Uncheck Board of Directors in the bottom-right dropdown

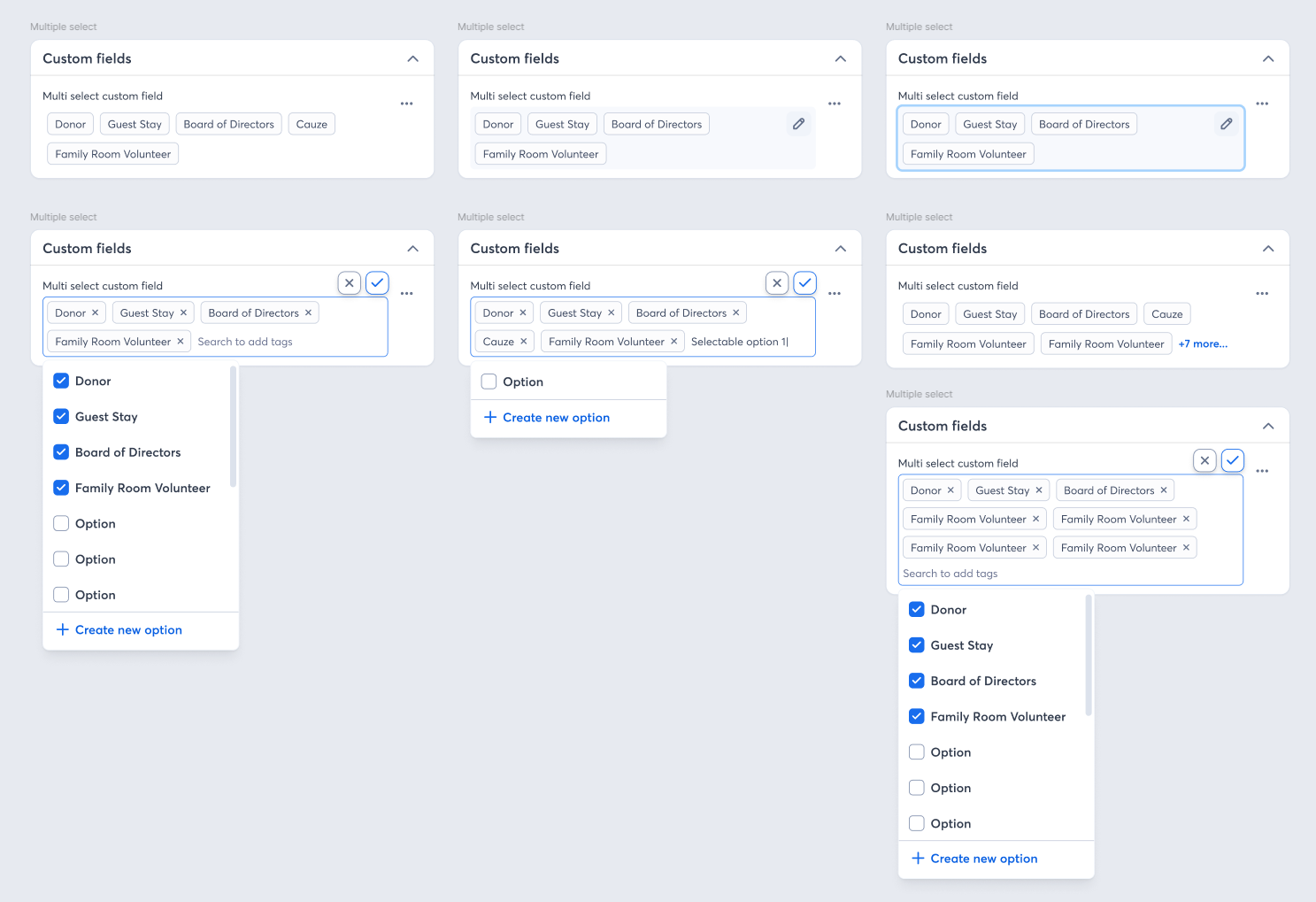(917, 681)
